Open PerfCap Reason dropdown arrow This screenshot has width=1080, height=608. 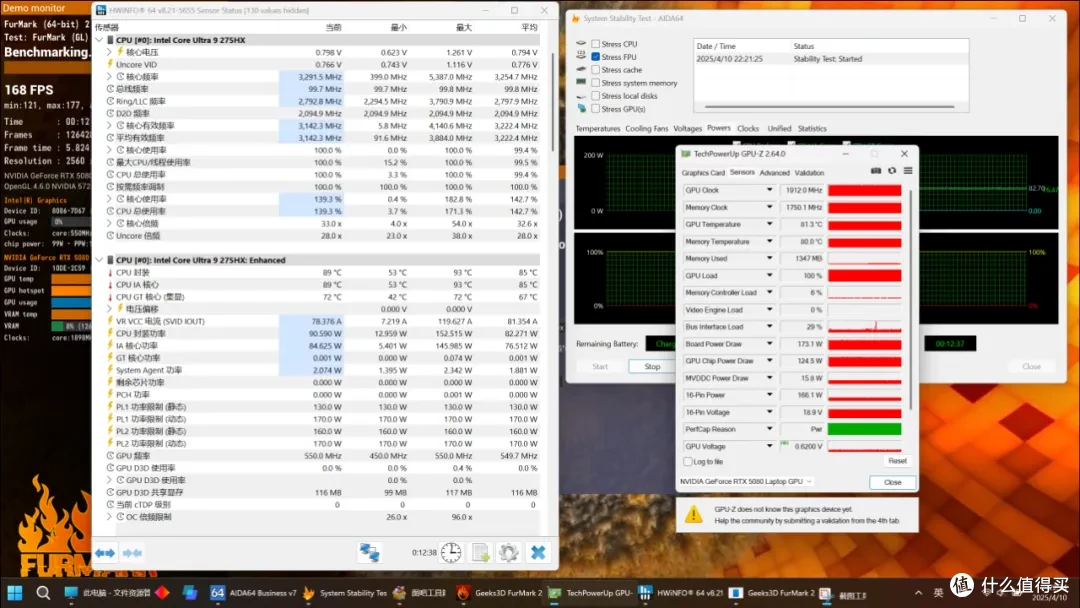pyautogui.click(x=769, y=429)
